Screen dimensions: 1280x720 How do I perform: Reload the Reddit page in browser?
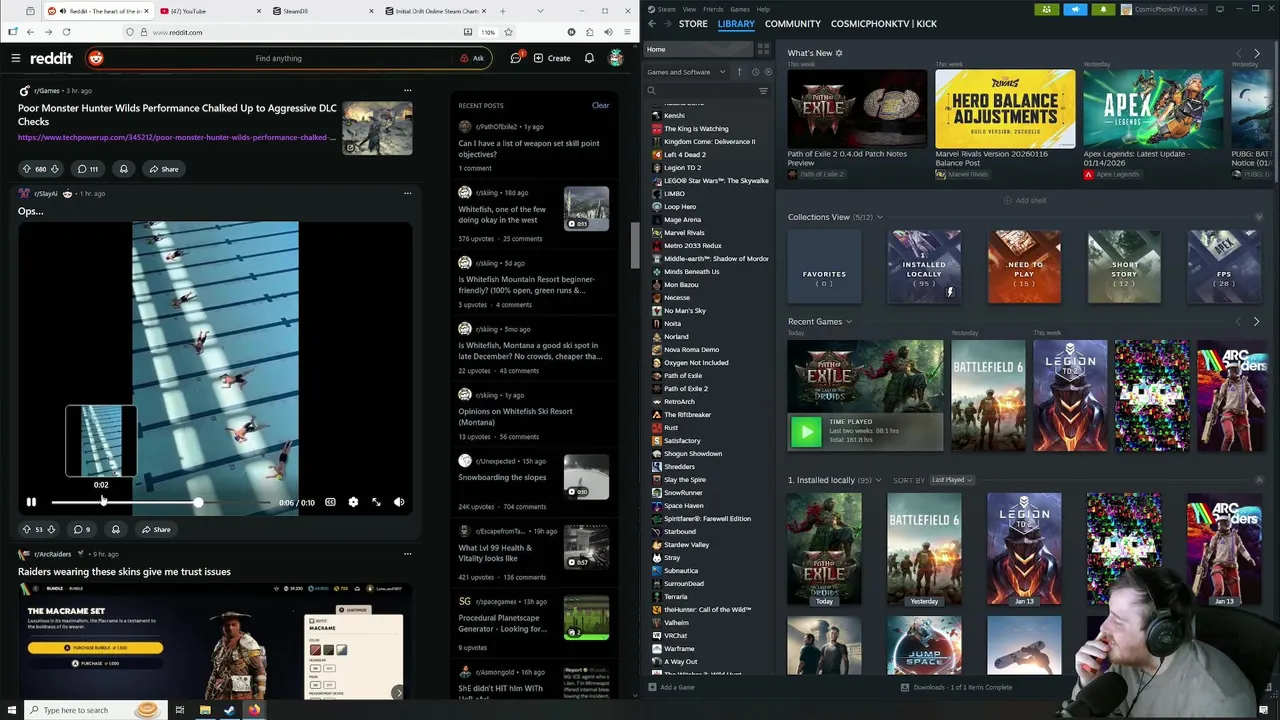coord(66,32)
